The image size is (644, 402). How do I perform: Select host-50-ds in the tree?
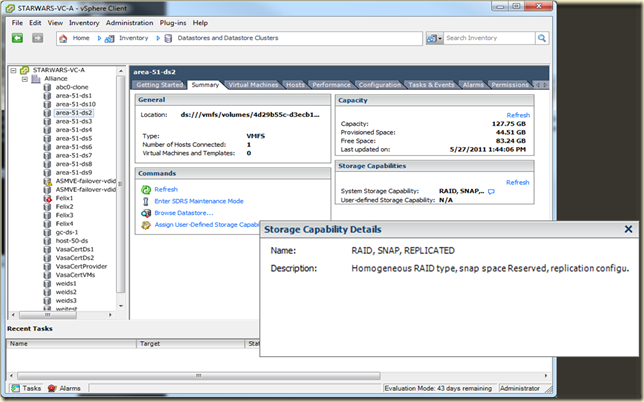[71, 241]
